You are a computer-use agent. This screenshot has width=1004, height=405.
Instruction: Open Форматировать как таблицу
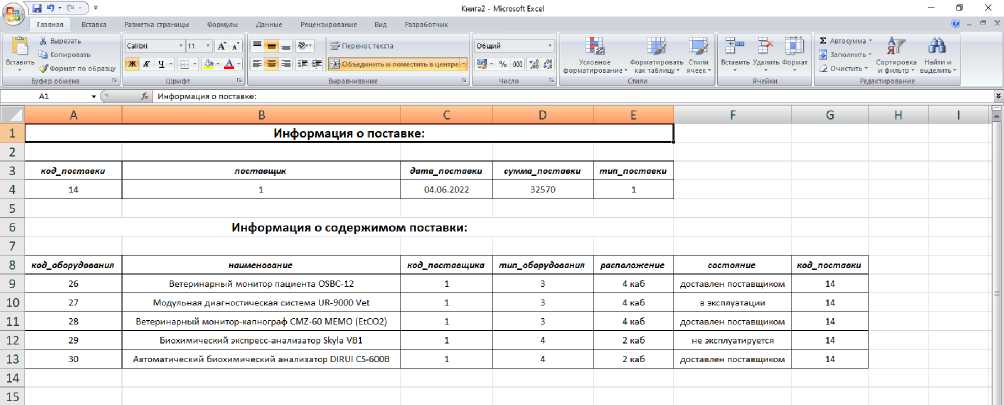656,55
